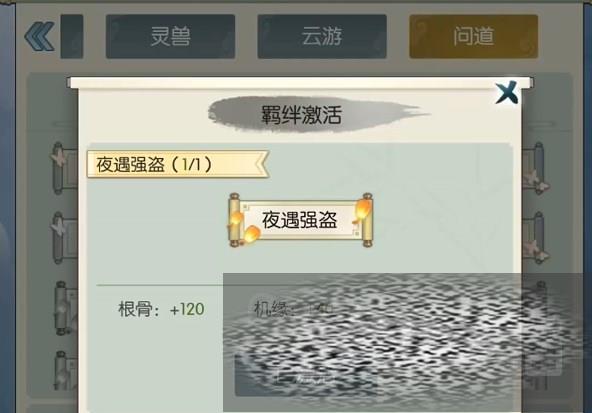The image size is (592, 413).
Task: Tap the double-chevron back arrow
Action: tap(39, 36)
